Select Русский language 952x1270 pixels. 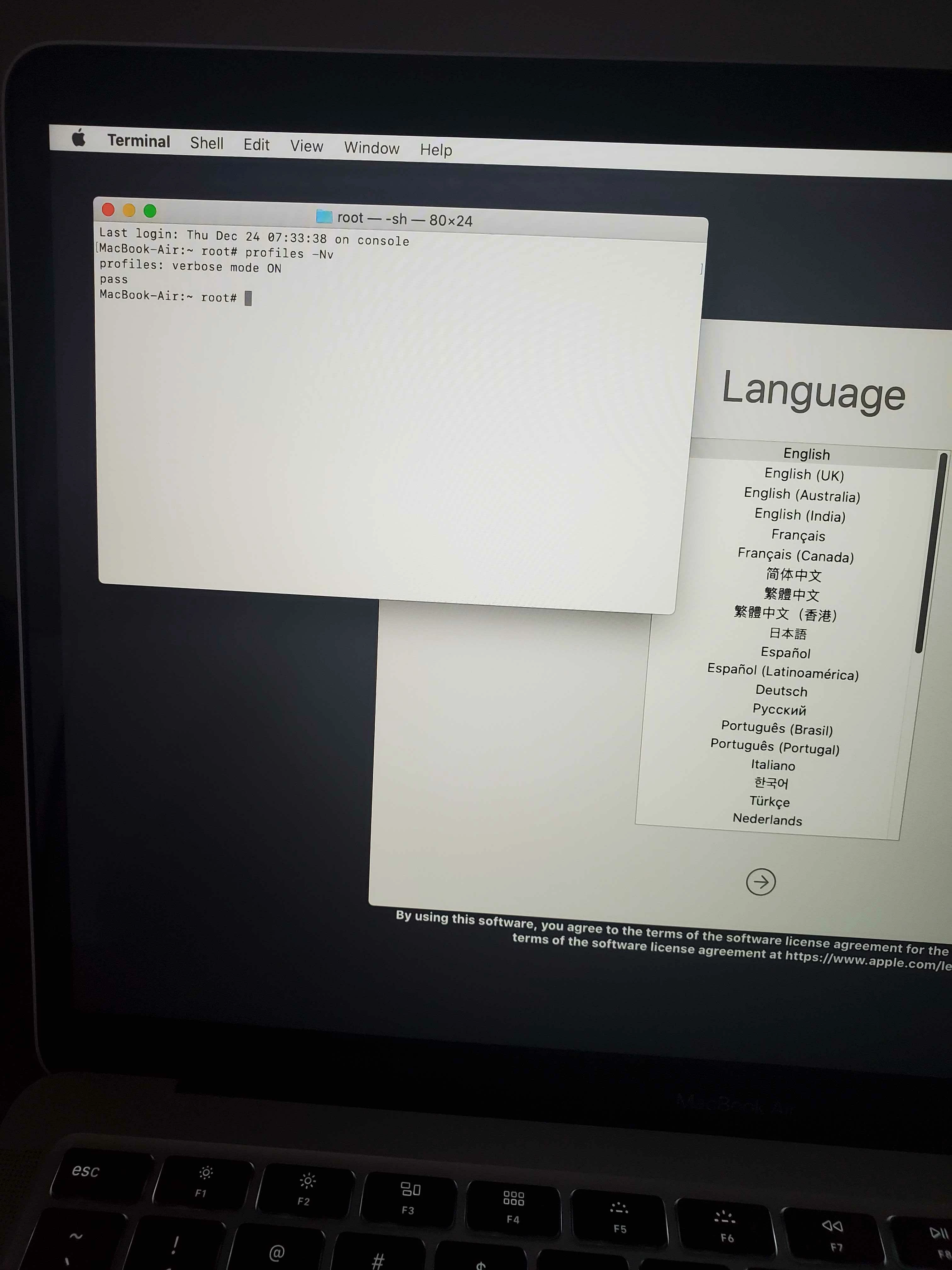click(x=779, y=710)
